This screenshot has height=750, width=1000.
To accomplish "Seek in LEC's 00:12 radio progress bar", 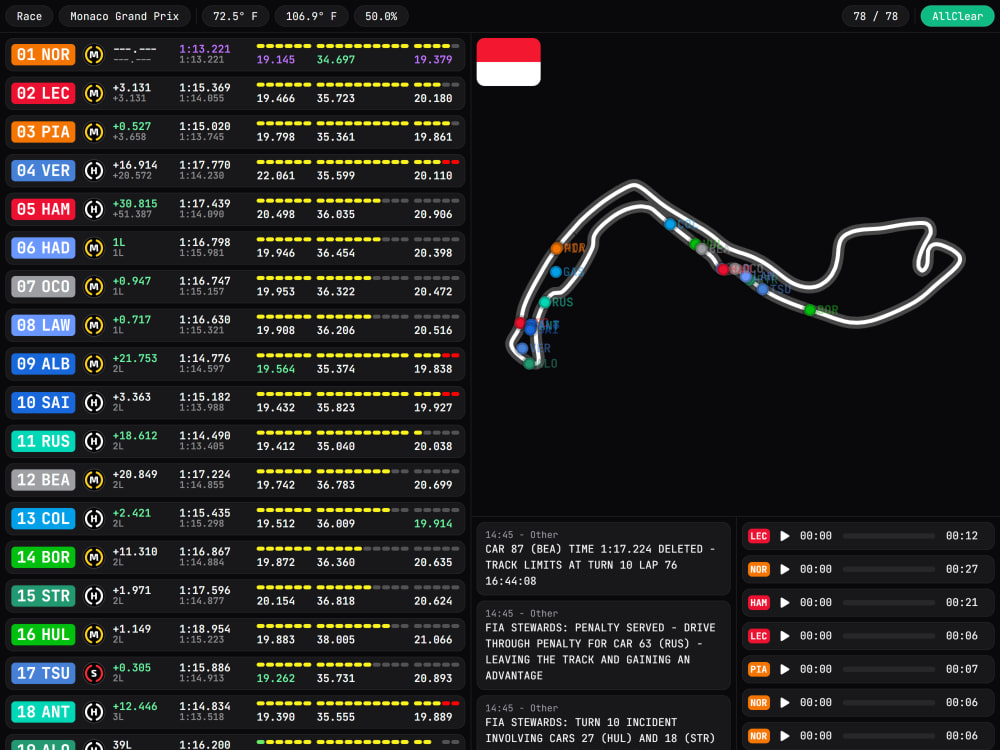I will (x=888, y=536).
